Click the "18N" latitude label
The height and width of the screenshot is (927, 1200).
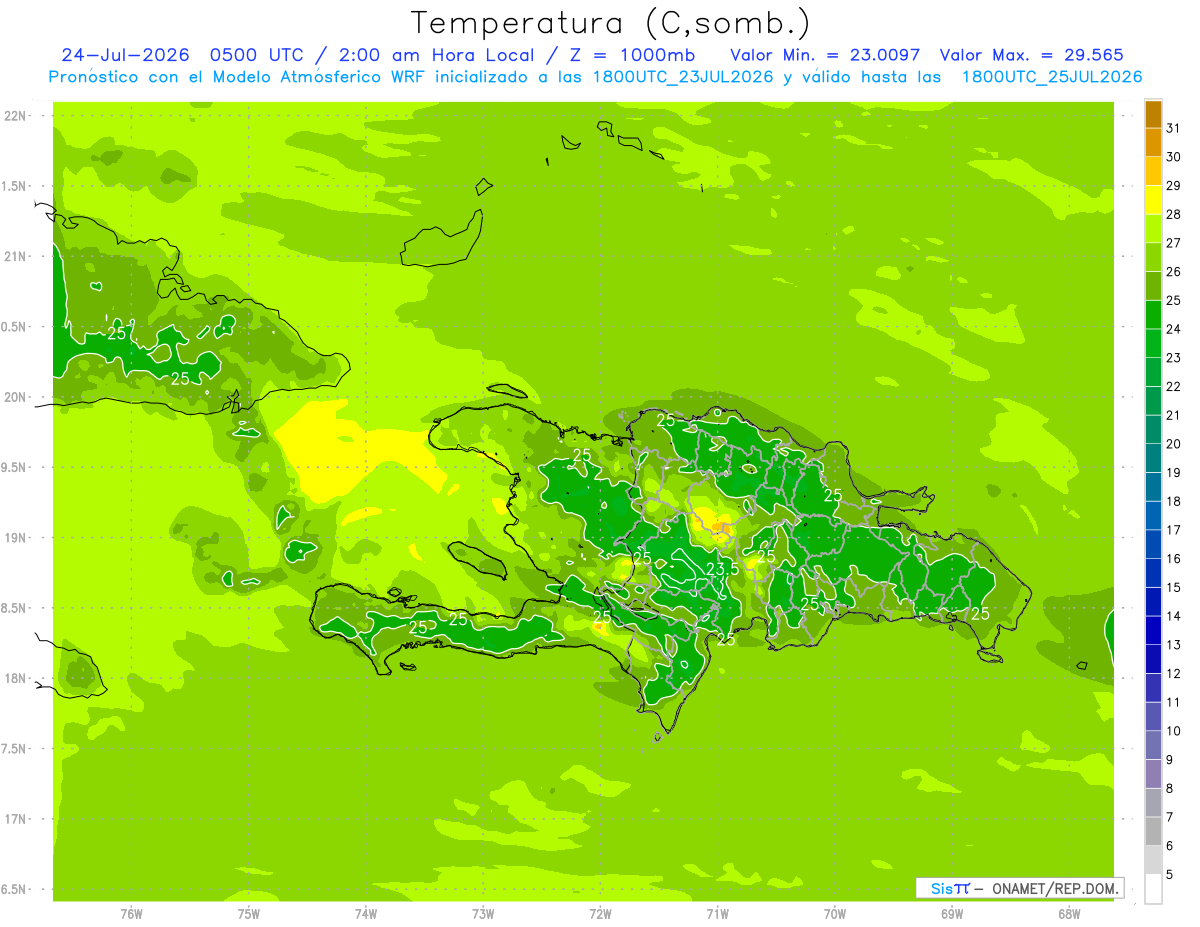[14, 679]
